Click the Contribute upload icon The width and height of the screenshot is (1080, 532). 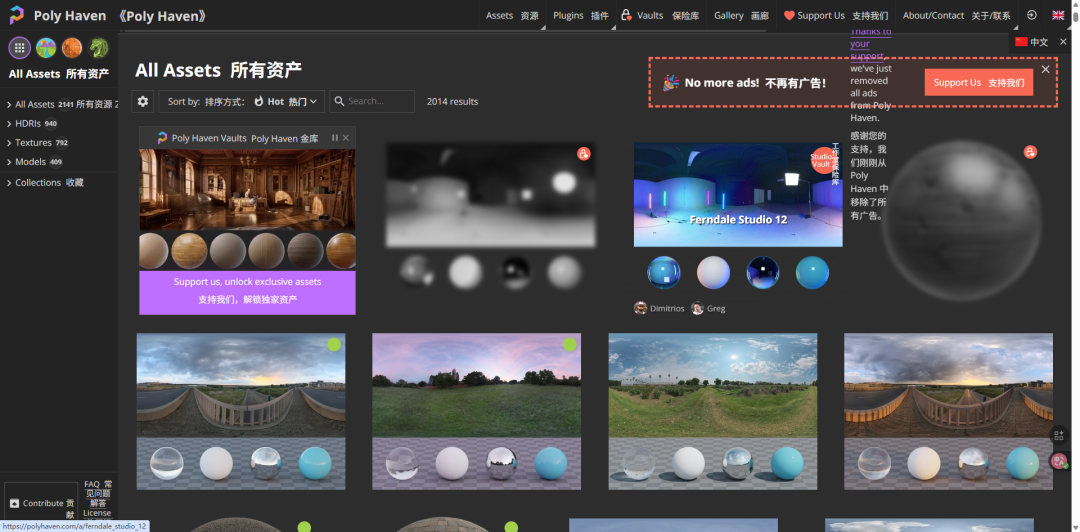point(14,503)
